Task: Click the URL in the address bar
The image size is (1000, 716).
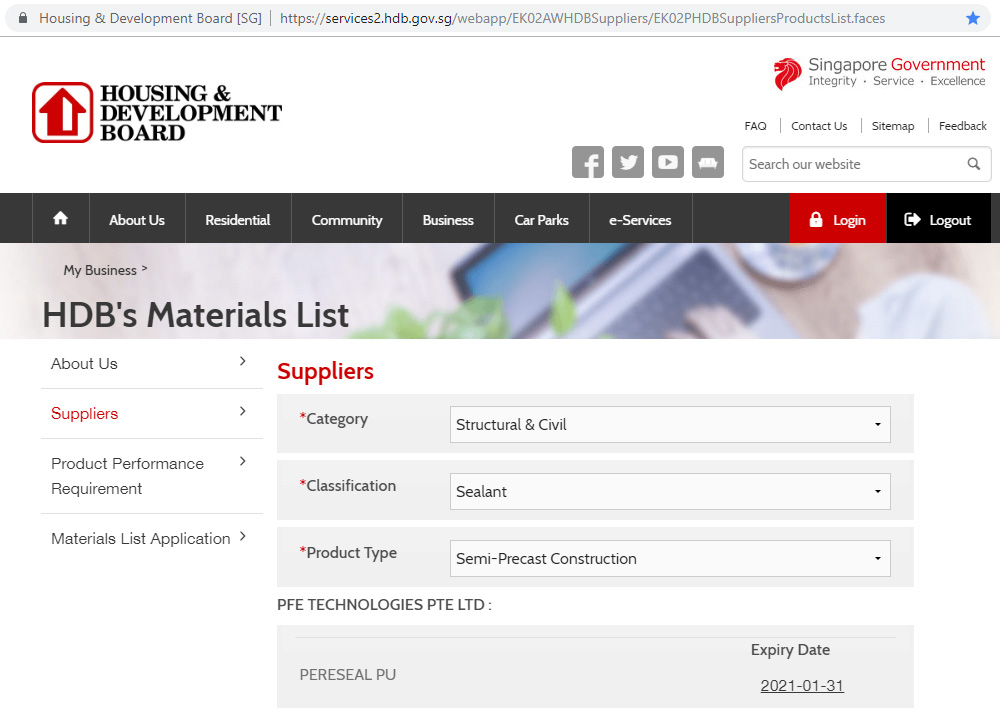Action: click(582, 18)
